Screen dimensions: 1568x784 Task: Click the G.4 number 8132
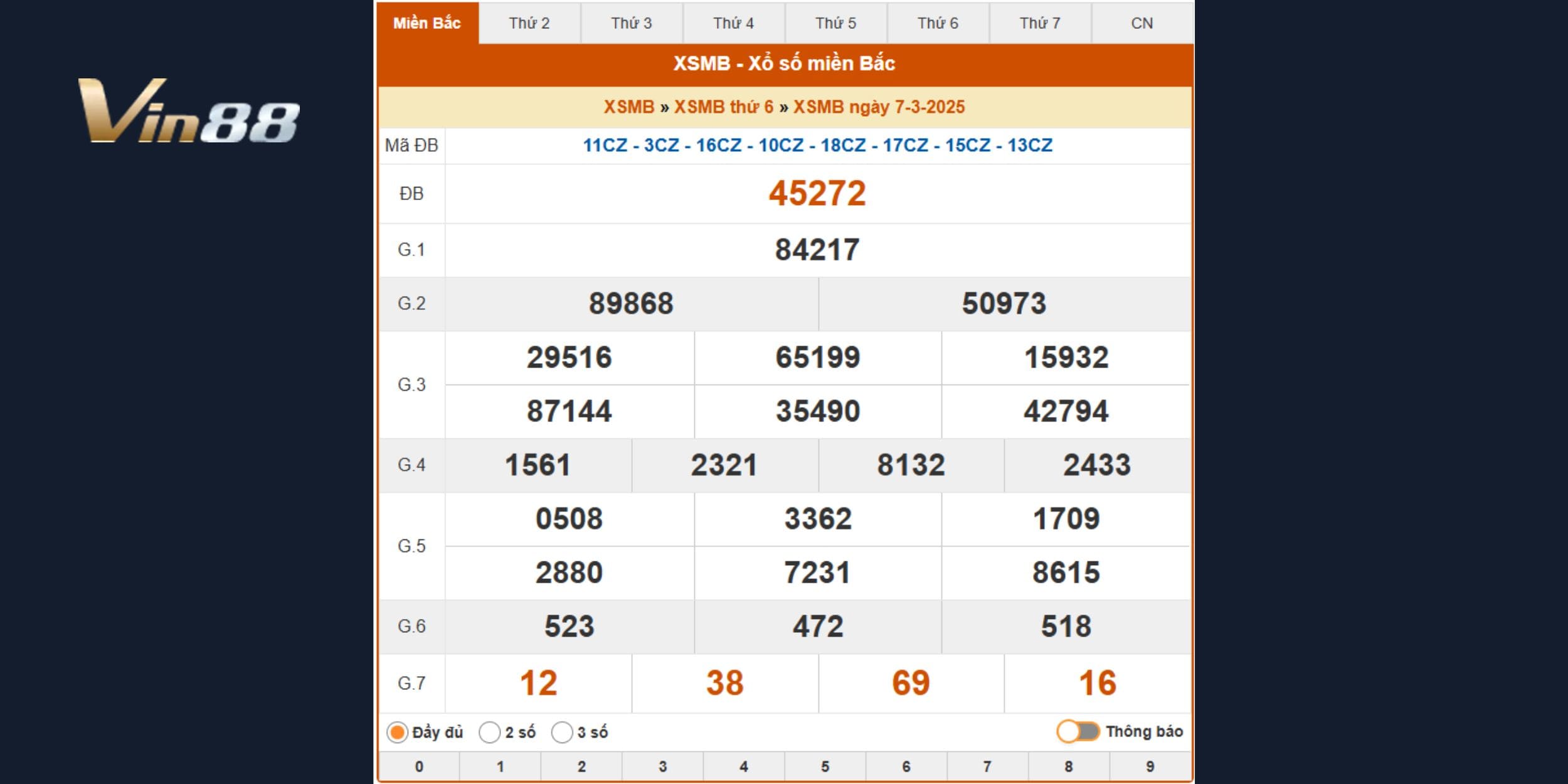(x=911, y=465)
